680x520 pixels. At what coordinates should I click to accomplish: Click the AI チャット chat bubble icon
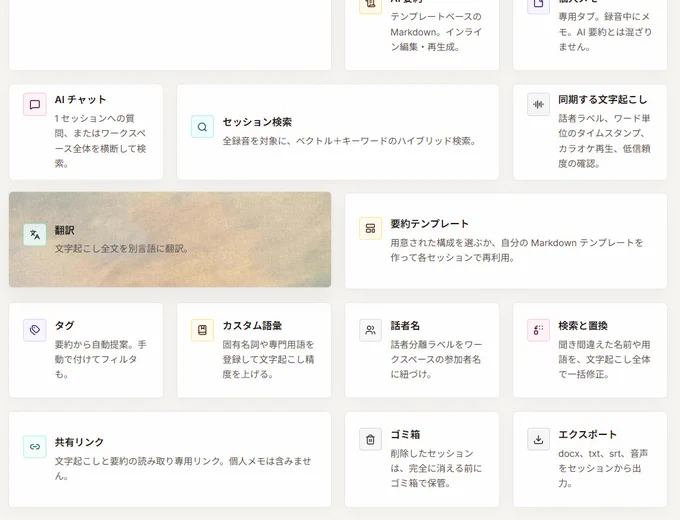35,105
